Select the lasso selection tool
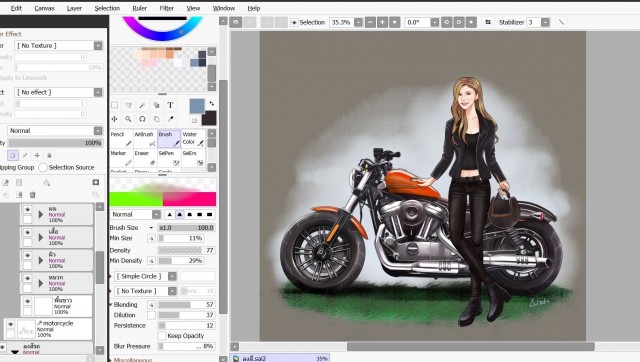Image resolution: width=640 pixels, height=362 pixels. point(128,105)
